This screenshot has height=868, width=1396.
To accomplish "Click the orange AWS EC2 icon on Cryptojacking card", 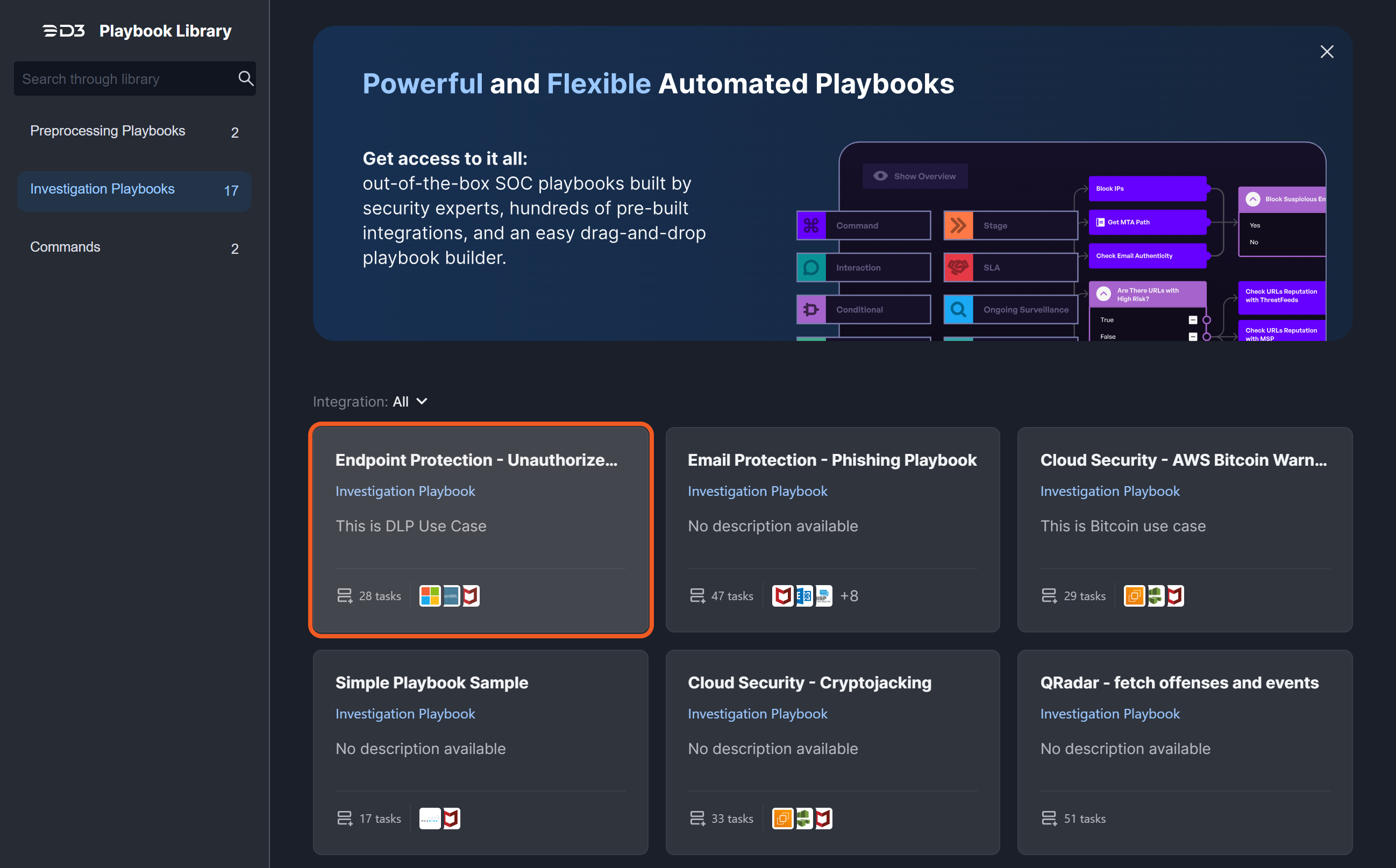I will coord(782,818).
